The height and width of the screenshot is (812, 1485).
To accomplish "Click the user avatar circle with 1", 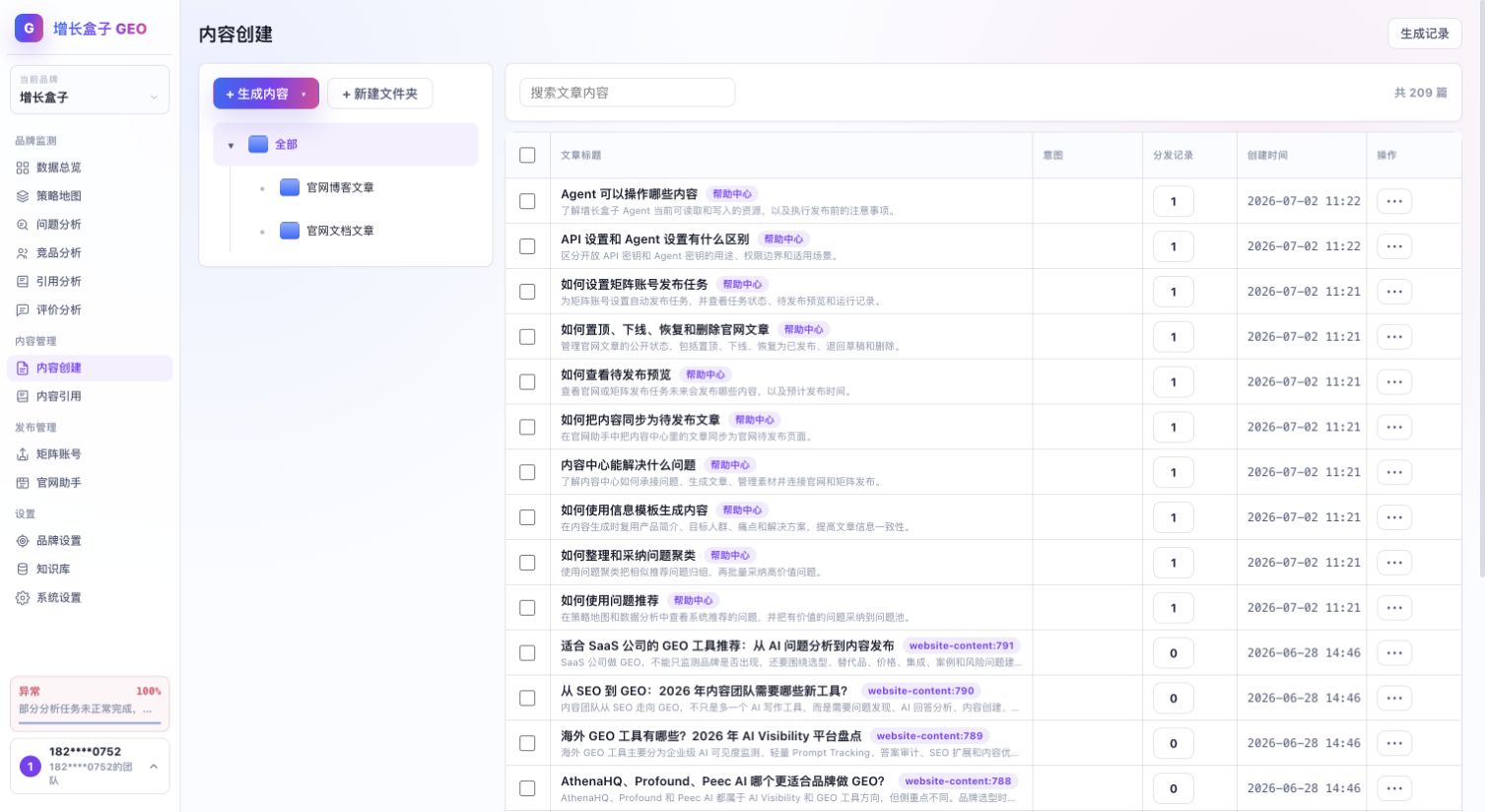I will coord(31,766).
